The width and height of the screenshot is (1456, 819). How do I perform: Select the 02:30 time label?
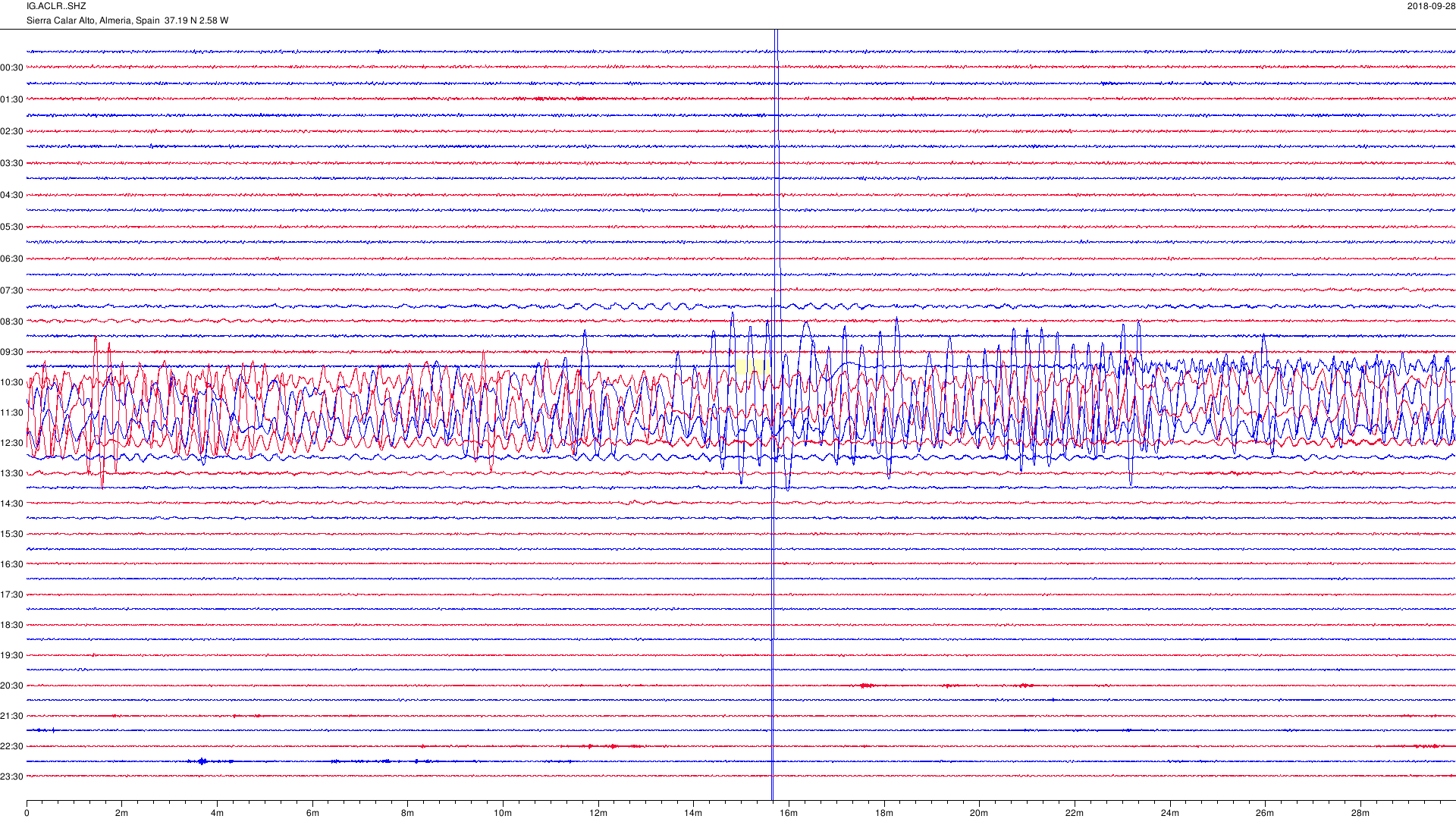click(11, 131)
